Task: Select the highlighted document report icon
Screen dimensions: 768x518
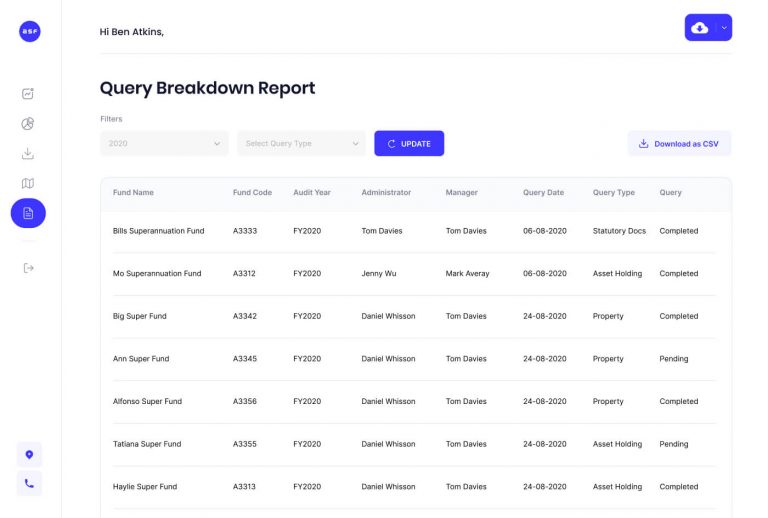Action: (x=28, y=213)
